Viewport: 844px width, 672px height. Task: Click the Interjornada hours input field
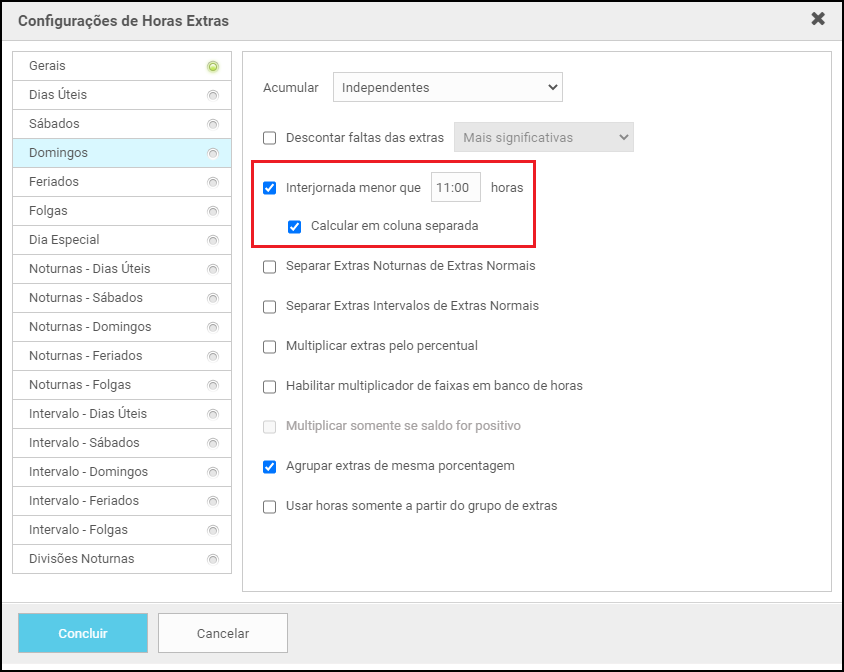455,188
